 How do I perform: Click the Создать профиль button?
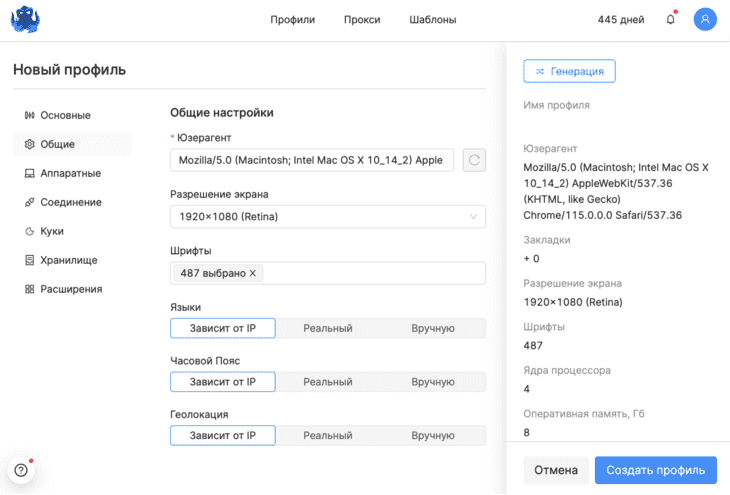click(x=656, y=470)
